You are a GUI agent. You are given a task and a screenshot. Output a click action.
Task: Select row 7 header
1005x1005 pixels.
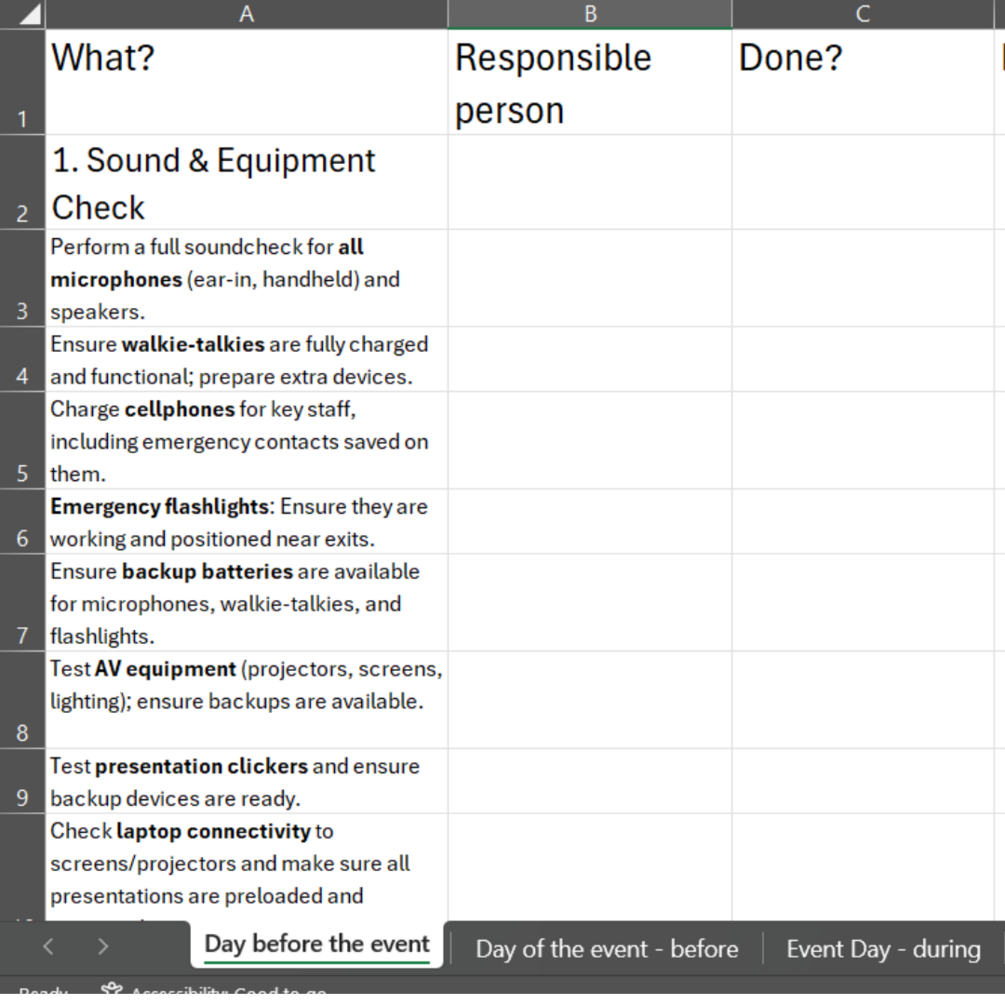click(22, 602)
